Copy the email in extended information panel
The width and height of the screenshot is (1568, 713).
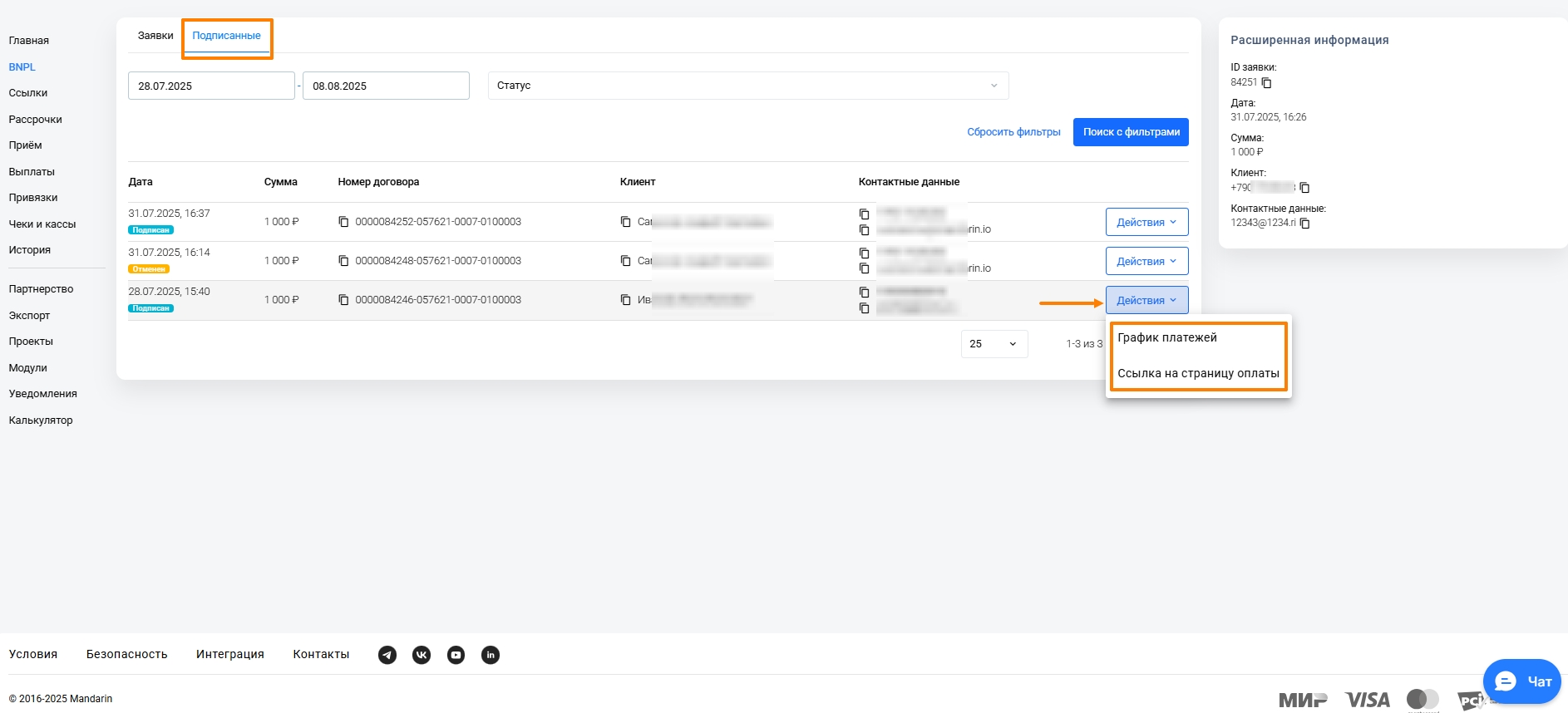[x=1304, y=224]
